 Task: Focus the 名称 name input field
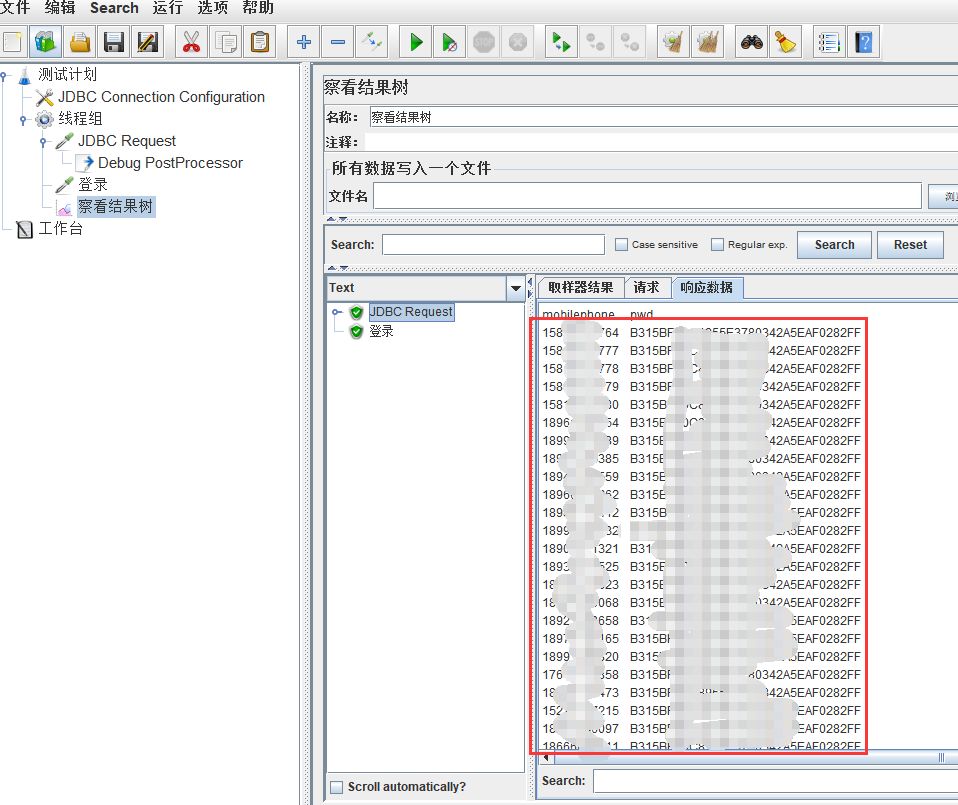point(663,117)
